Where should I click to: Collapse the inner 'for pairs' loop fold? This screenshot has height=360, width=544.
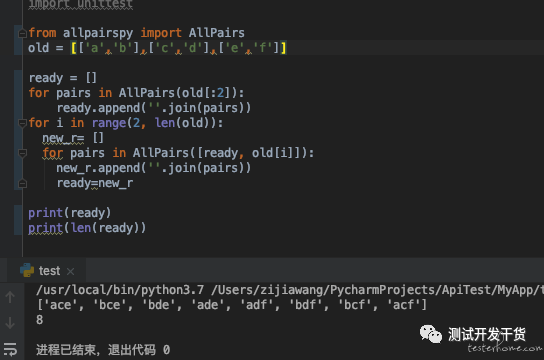pyautogui.click(x=22, y=153)
